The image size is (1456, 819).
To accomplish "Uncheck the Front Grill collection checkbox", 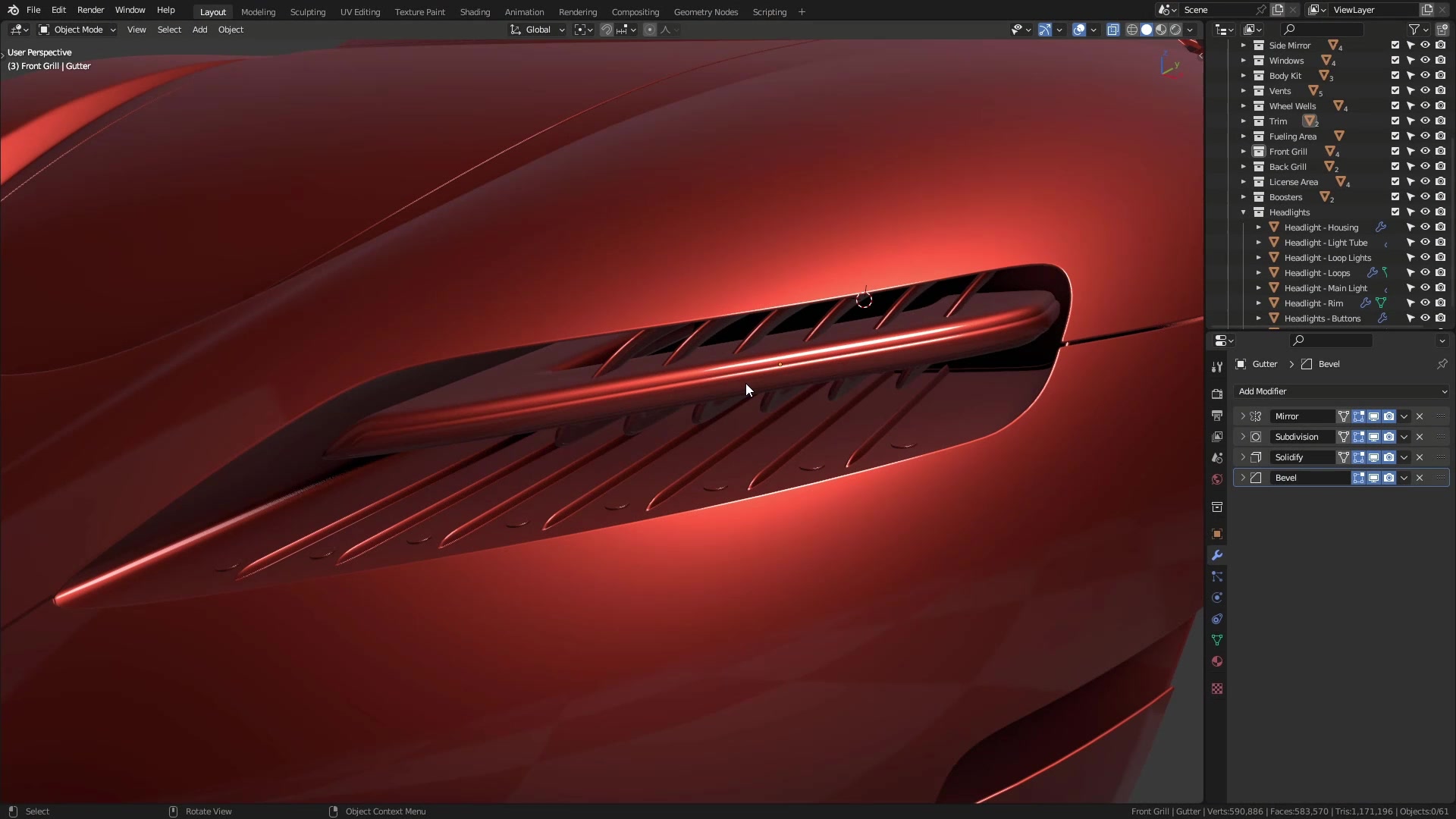I will (x=1395, y=152).
